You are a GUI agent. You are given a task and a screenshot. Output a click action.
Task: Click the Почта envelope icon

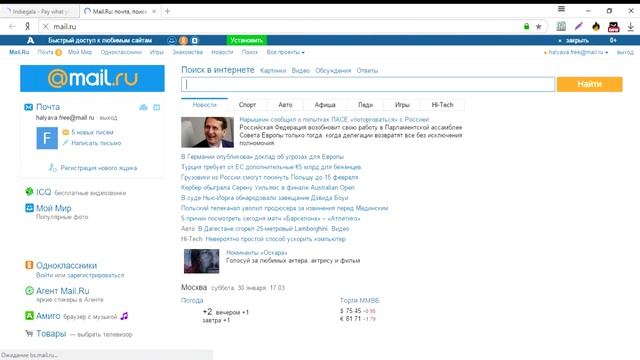coord(28,107)
